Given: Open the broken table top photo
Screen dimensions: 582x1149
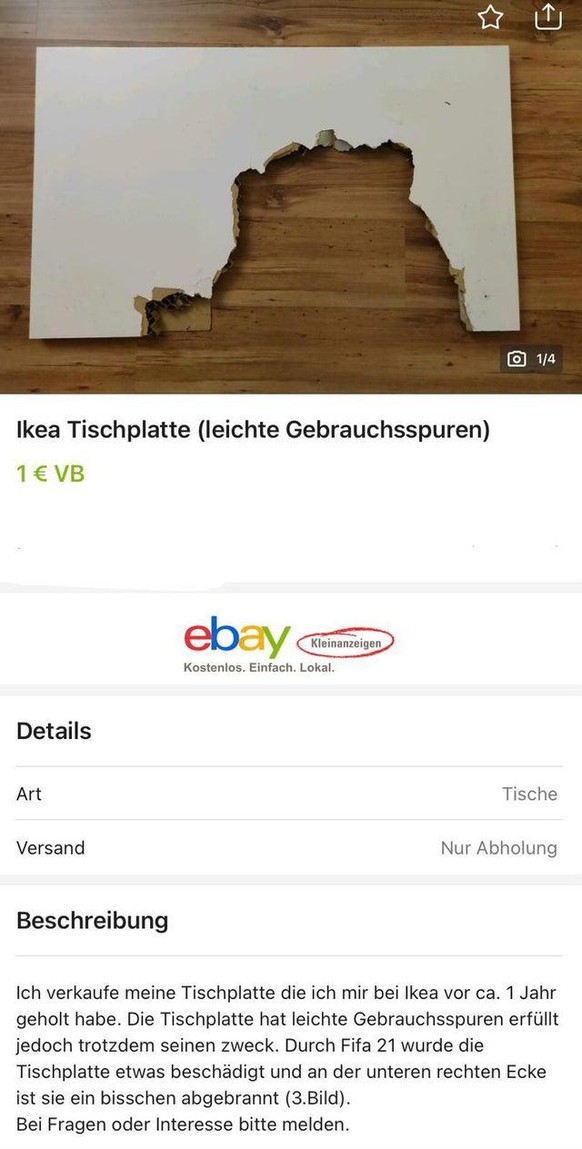Looking at the screenshot, I should coord(291,196).
